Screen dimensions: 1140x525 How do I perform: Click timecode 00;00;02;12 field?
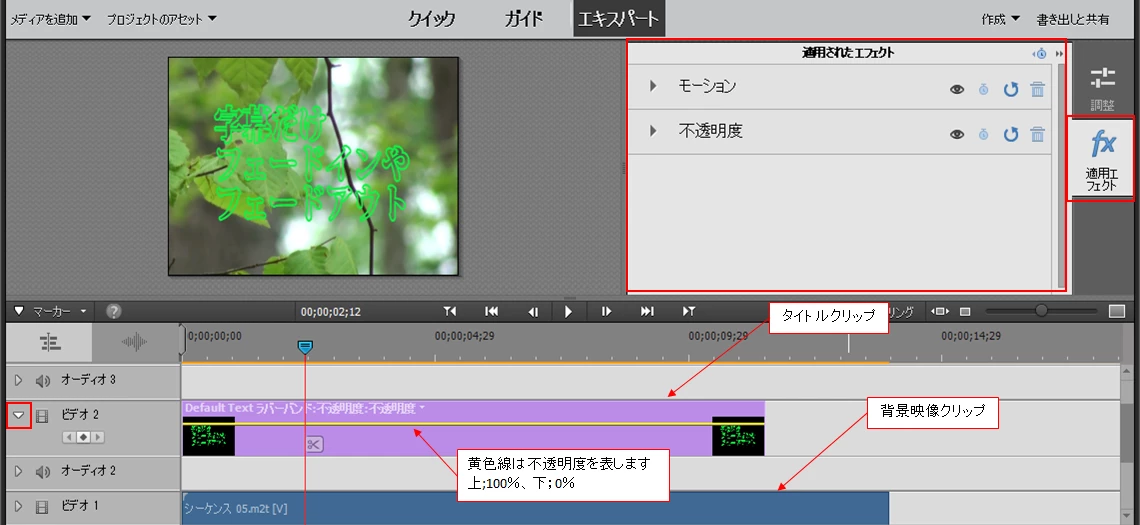pyautogui.click(x=331, y=312)
